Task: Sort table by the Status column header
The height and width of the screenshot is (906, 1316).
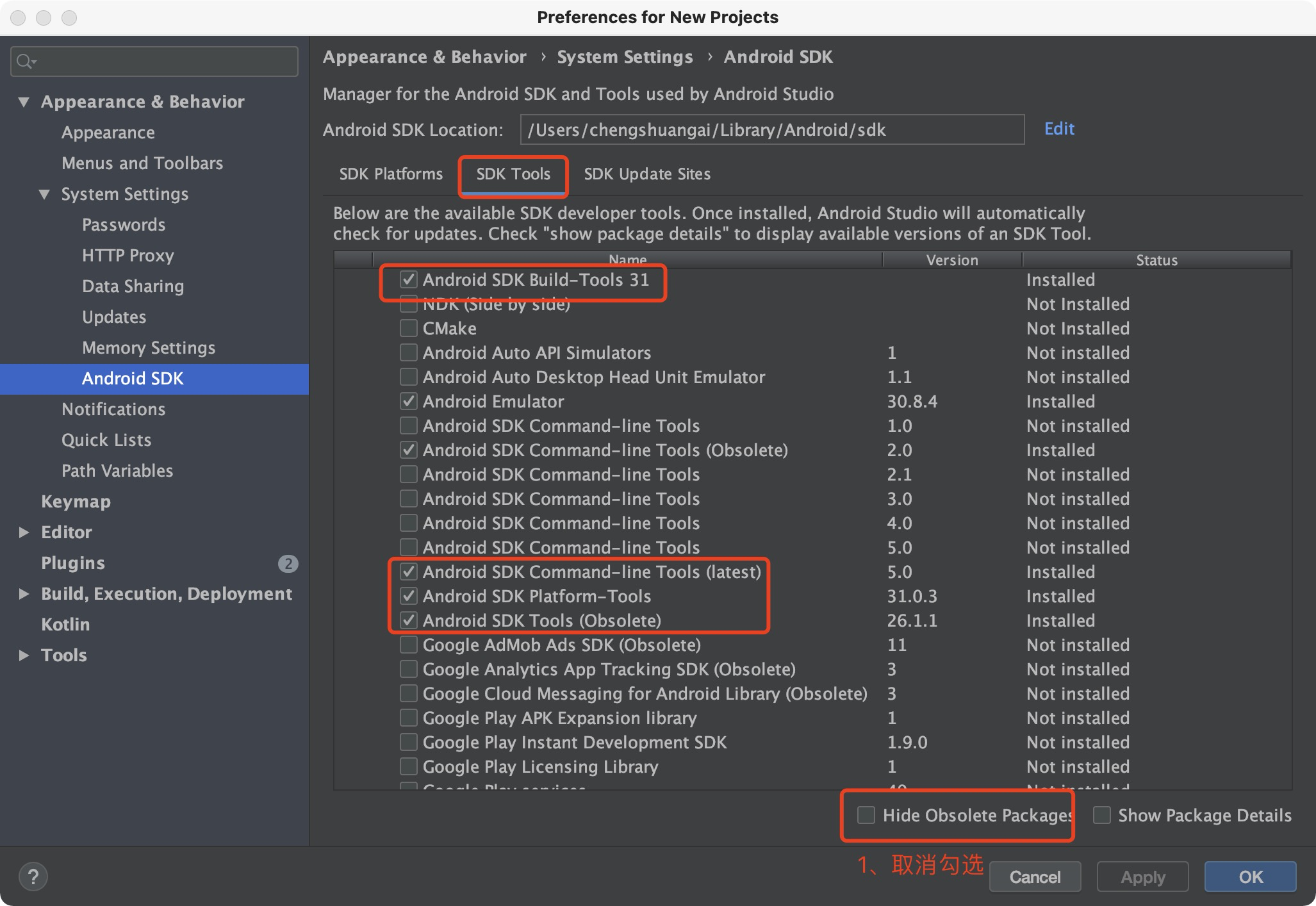Action: pyautogui.click(x=1156, y=259)
